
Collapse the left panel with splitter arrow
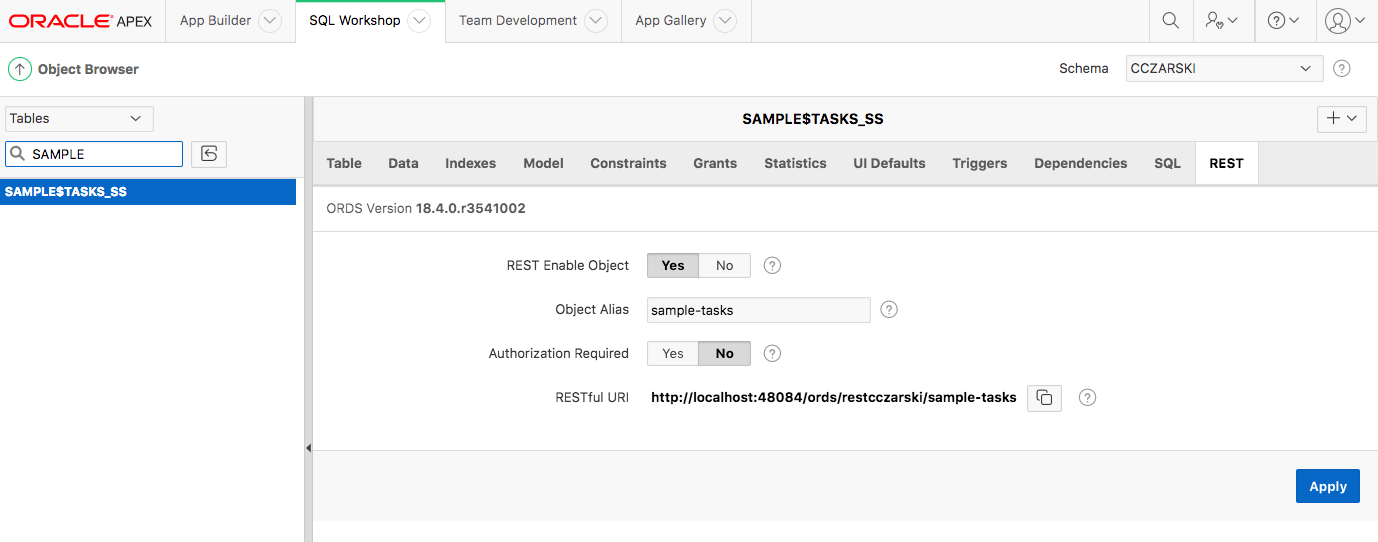[x=308, y=448]
